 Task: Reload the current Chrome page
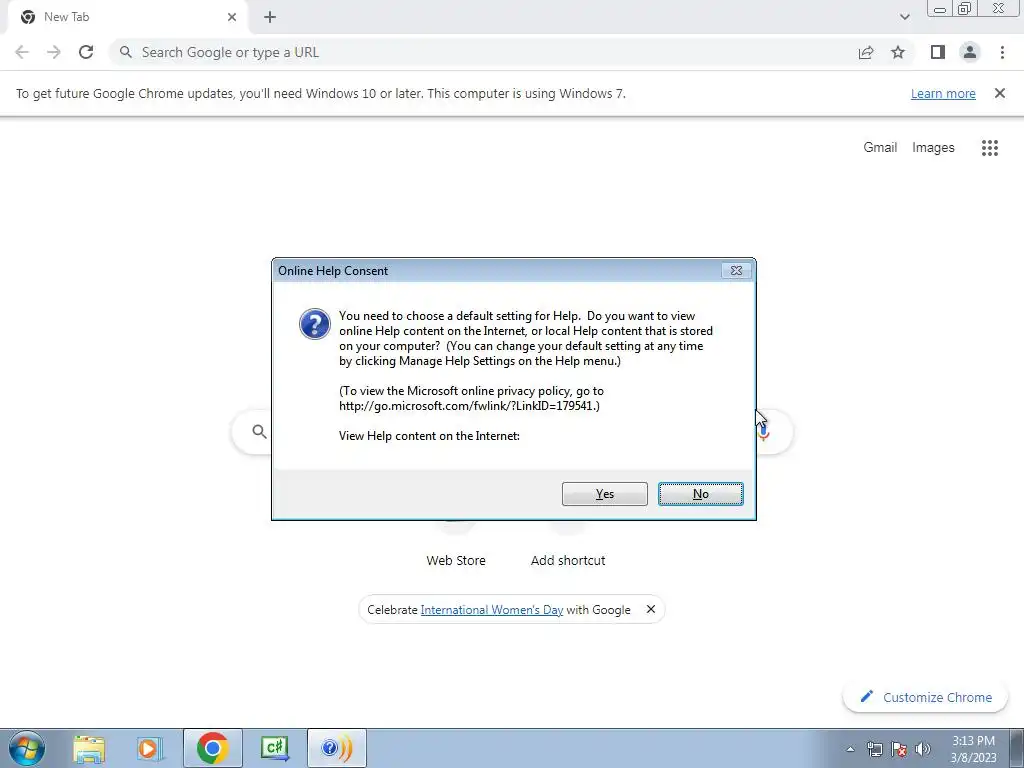tap(86, 52)
